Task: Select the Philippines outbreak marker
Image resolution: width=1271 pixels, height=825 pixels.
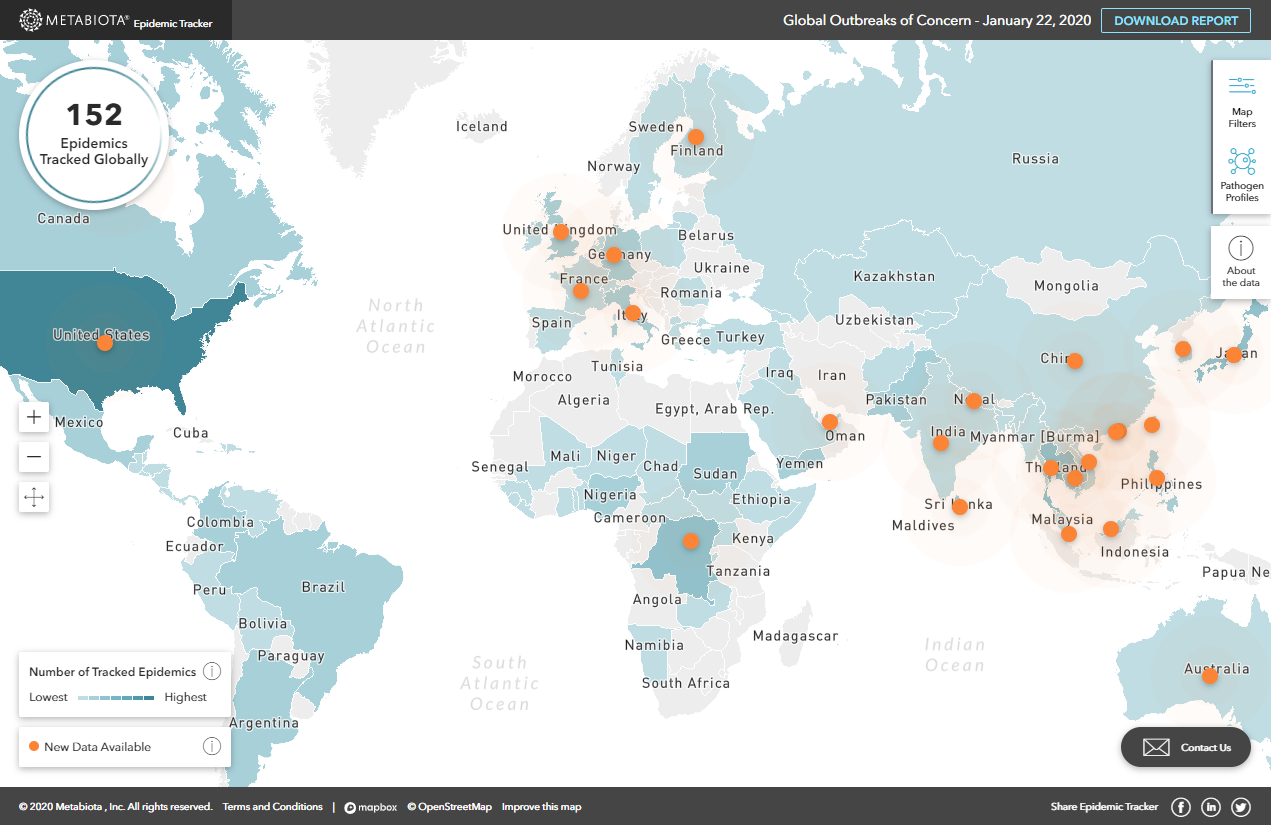Action: point(1157,478)
